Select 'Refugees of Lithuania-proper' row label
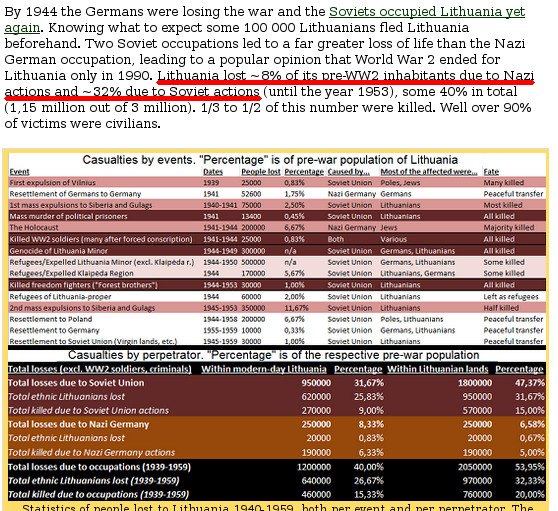This screenshot has height=511, width=558. (60, 297)
